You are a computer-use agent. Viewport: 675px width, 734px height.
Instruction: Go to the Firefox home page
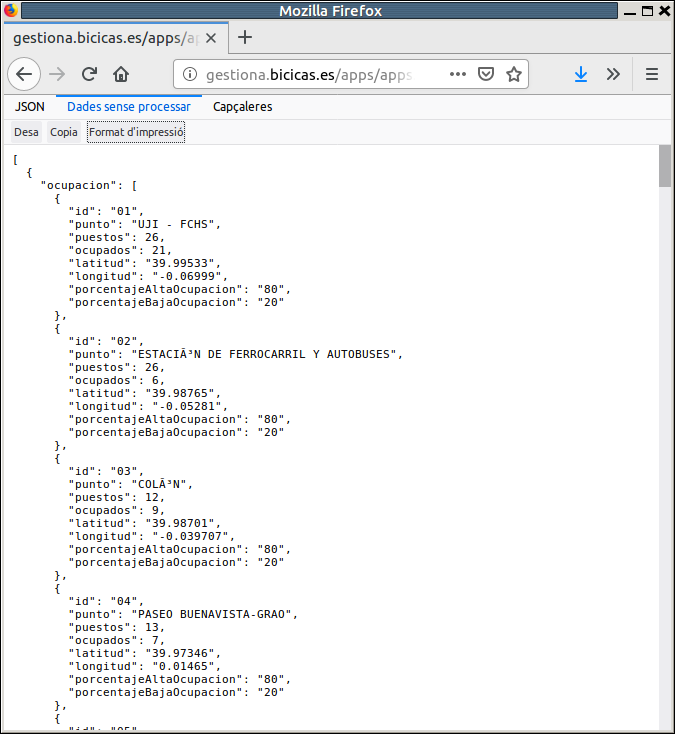pos(121,74)
